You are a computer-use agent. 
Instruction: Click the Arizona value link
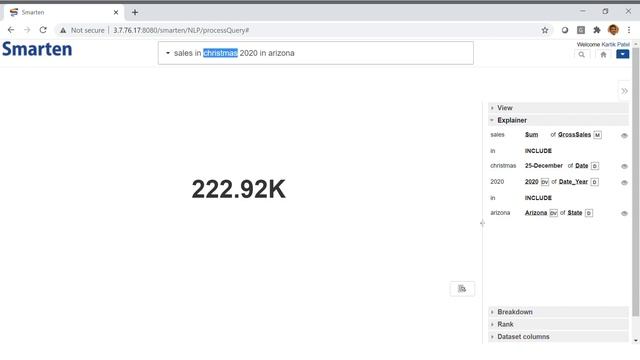coord(536,213)
